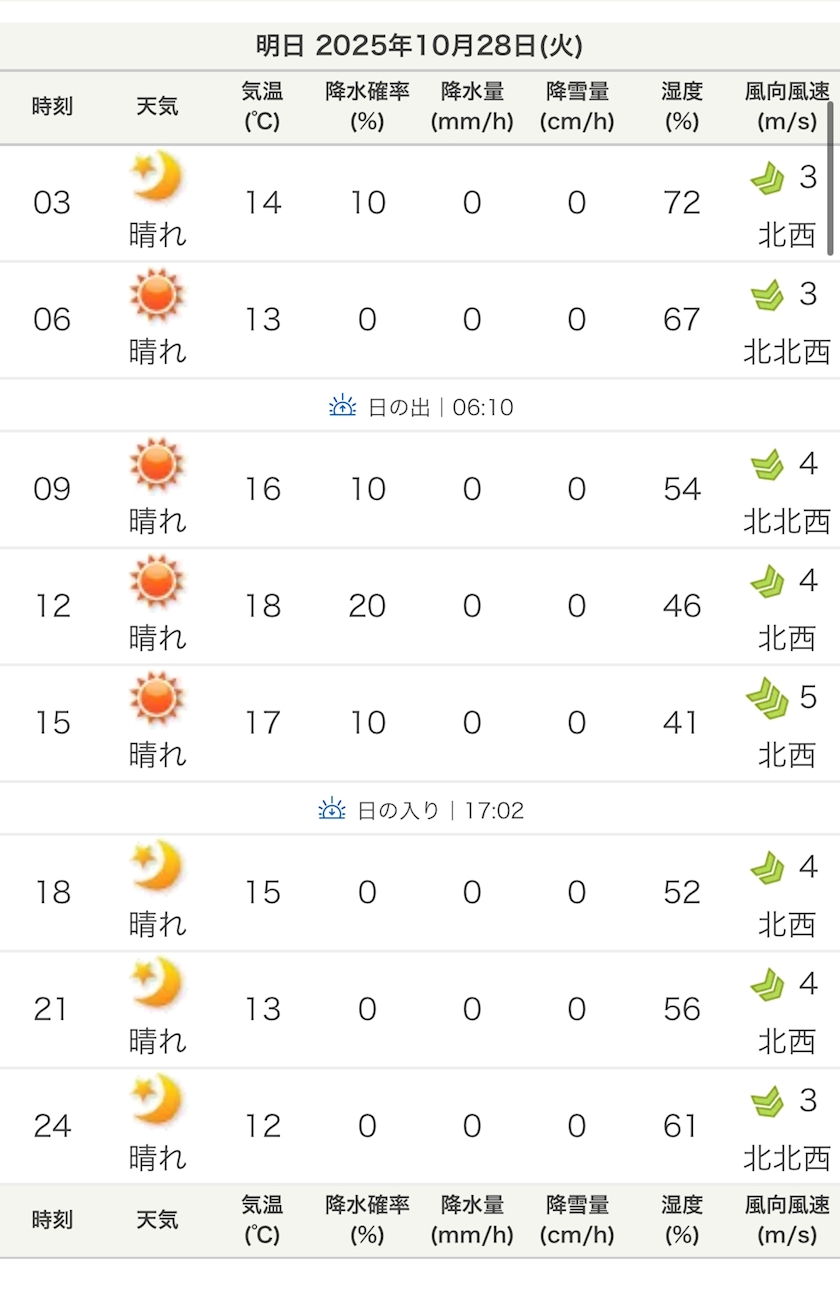Click the sunset icon beside 日の入り
Screen dimensions: 840x1291
[x=331, y=809]
